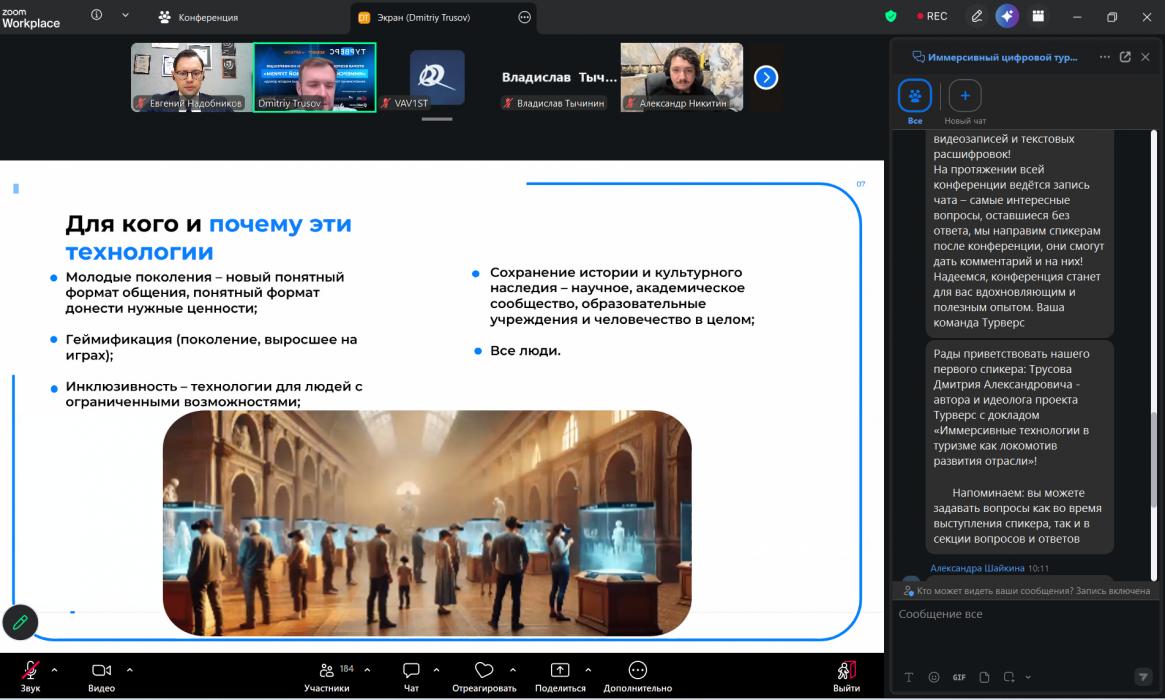
Task: Click the green security shield icon
Action: pyautogui.click(x=891, y=16)
